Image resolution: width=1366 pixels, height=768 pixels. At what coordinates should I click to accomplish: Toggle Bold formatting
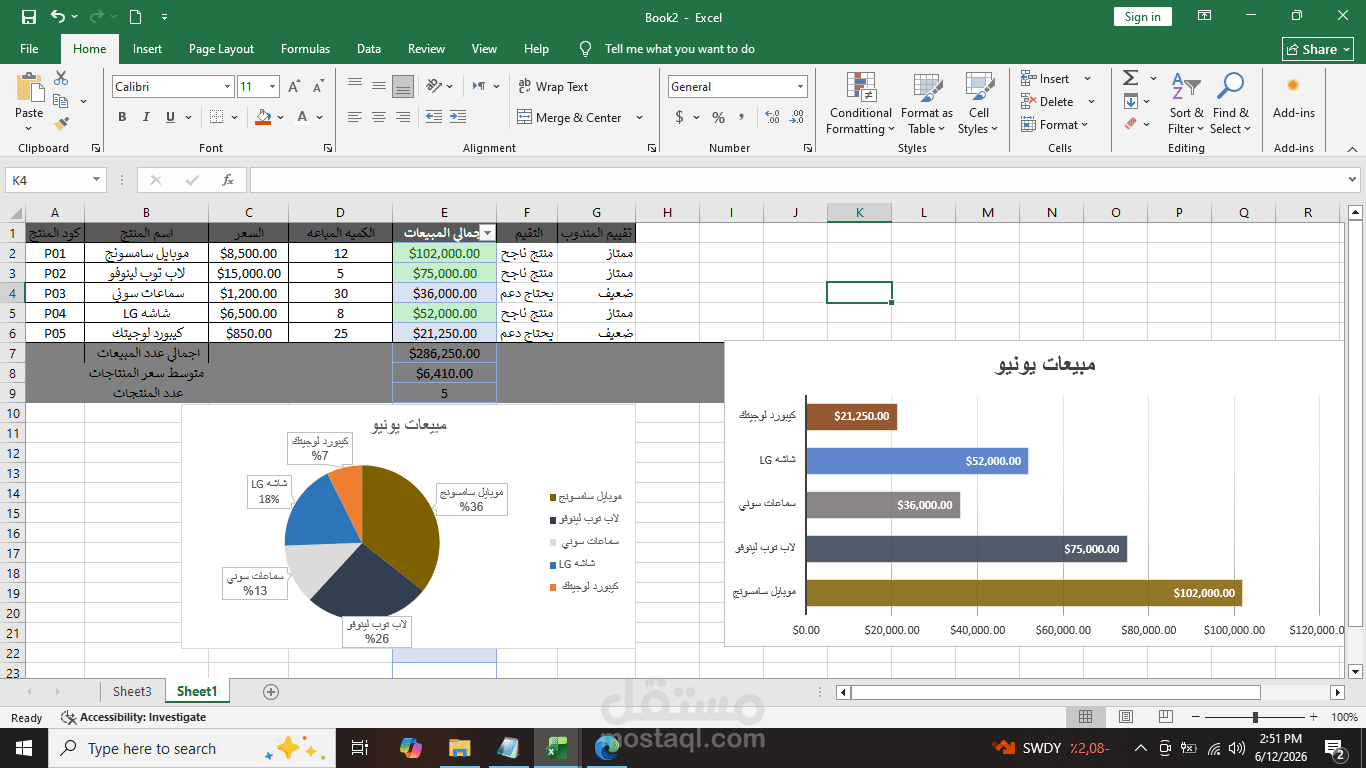point(122,117)
